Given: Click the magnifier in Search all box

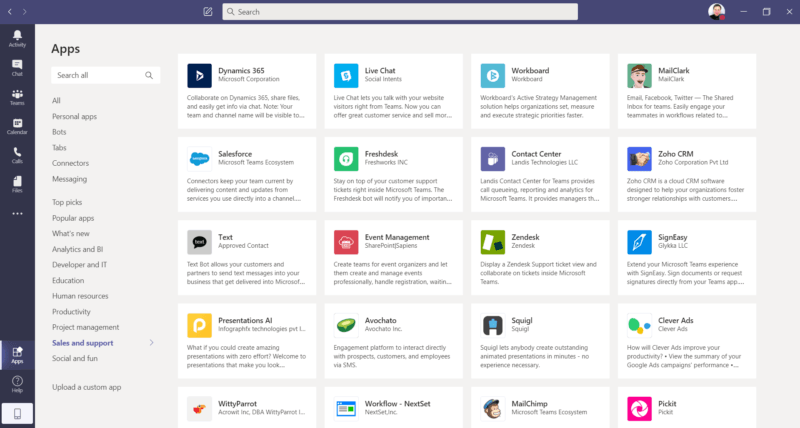Looking at the screenshot, I should click(x=148, y=75).
